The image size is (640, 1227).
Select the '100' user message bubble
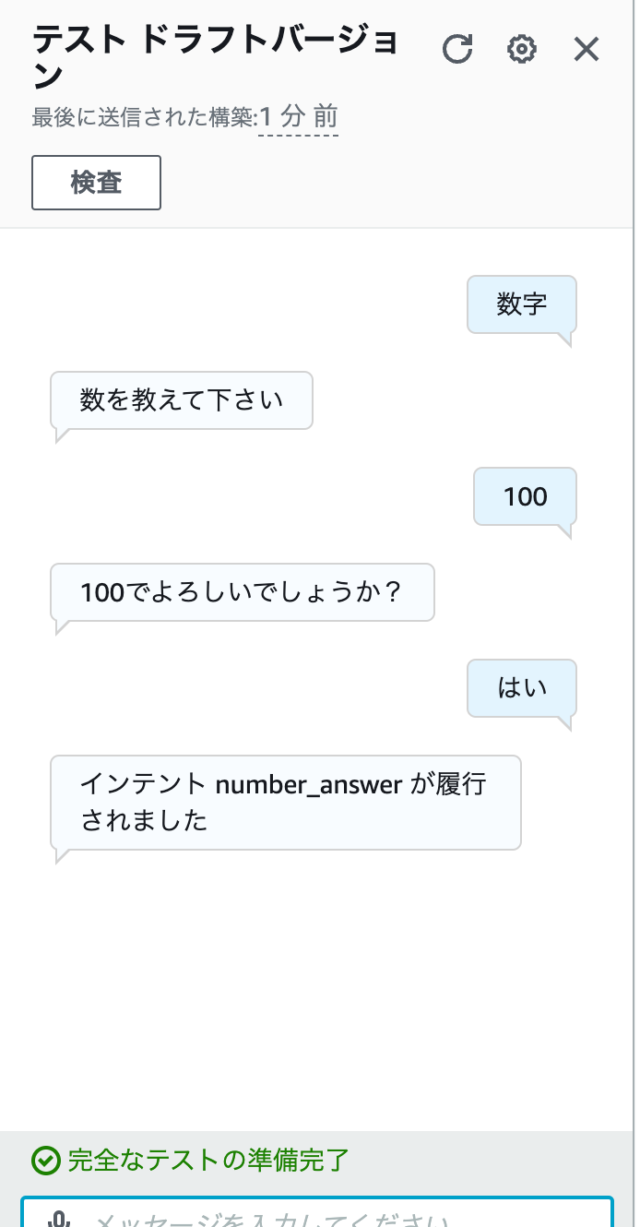pos(525,496)
